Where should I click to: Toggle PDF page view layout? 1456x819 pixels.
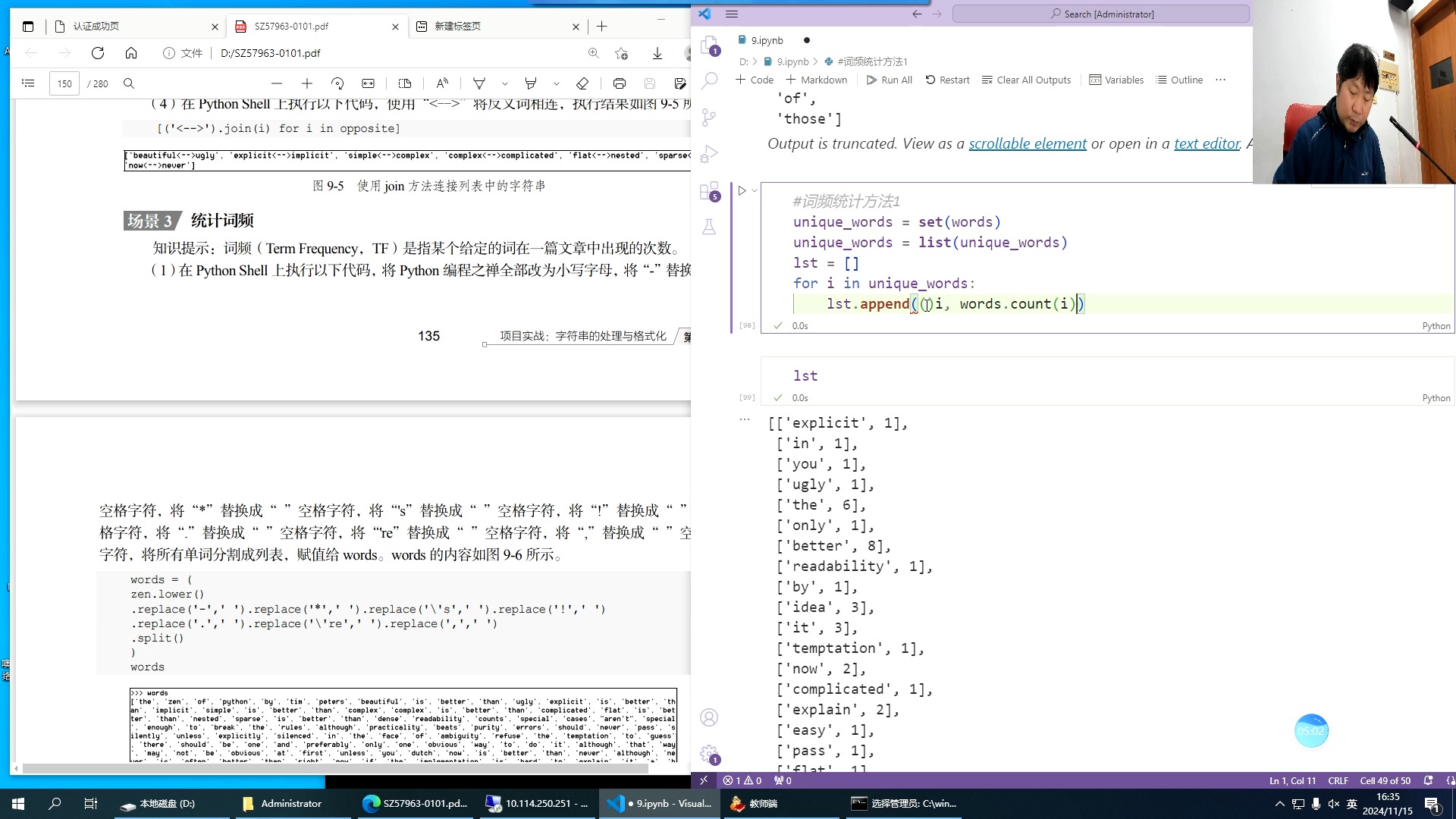404,83
